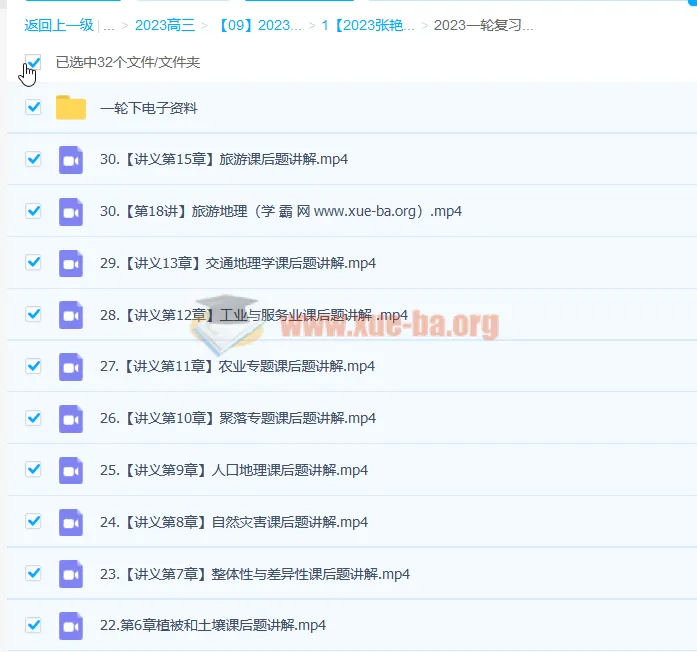Go to 2023高三 in the breadcrumb
Screen dimensions: 697x652
164,25
